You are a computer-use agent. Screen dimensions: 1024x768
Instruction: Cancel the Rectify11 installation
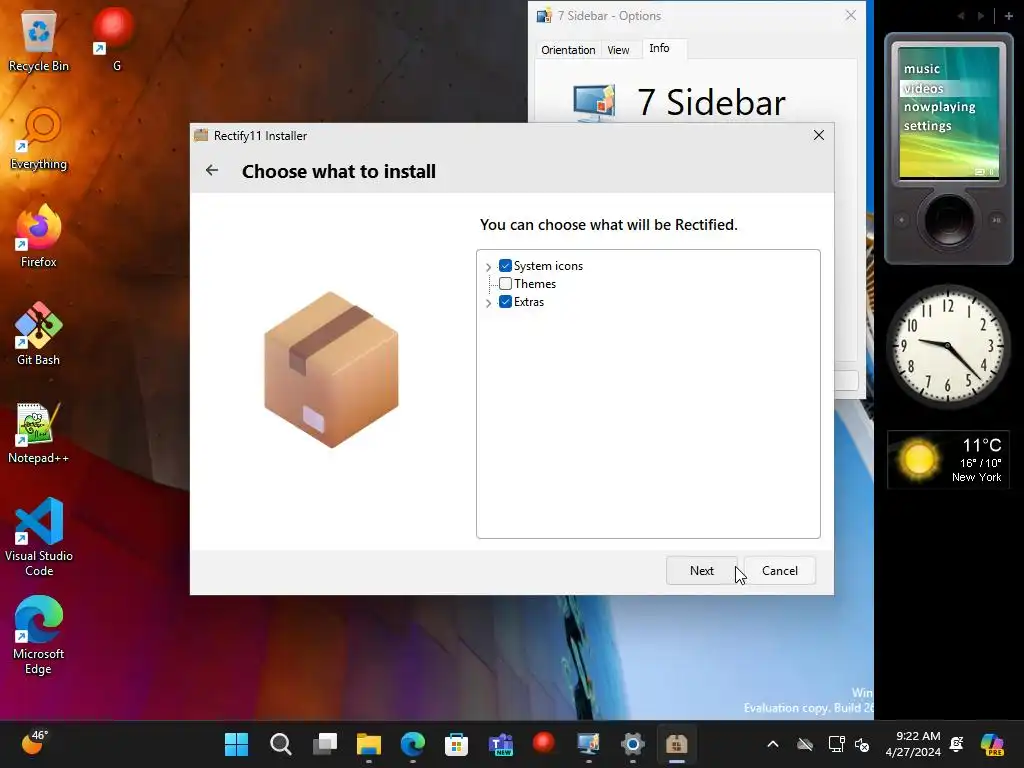[x=780, y=571]
